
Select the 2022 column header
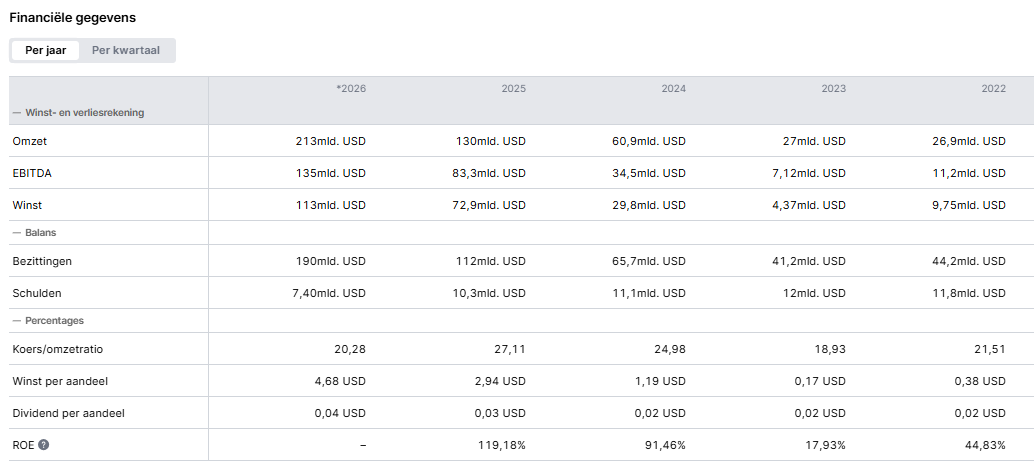pos(993,89)
